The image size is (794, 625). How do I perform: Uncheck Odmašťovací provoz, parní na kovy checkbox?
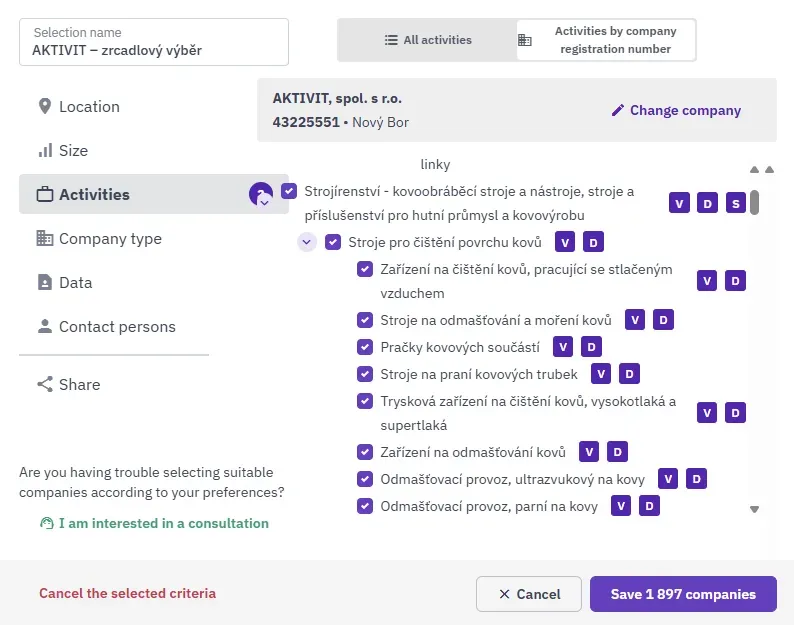point(365,506)
